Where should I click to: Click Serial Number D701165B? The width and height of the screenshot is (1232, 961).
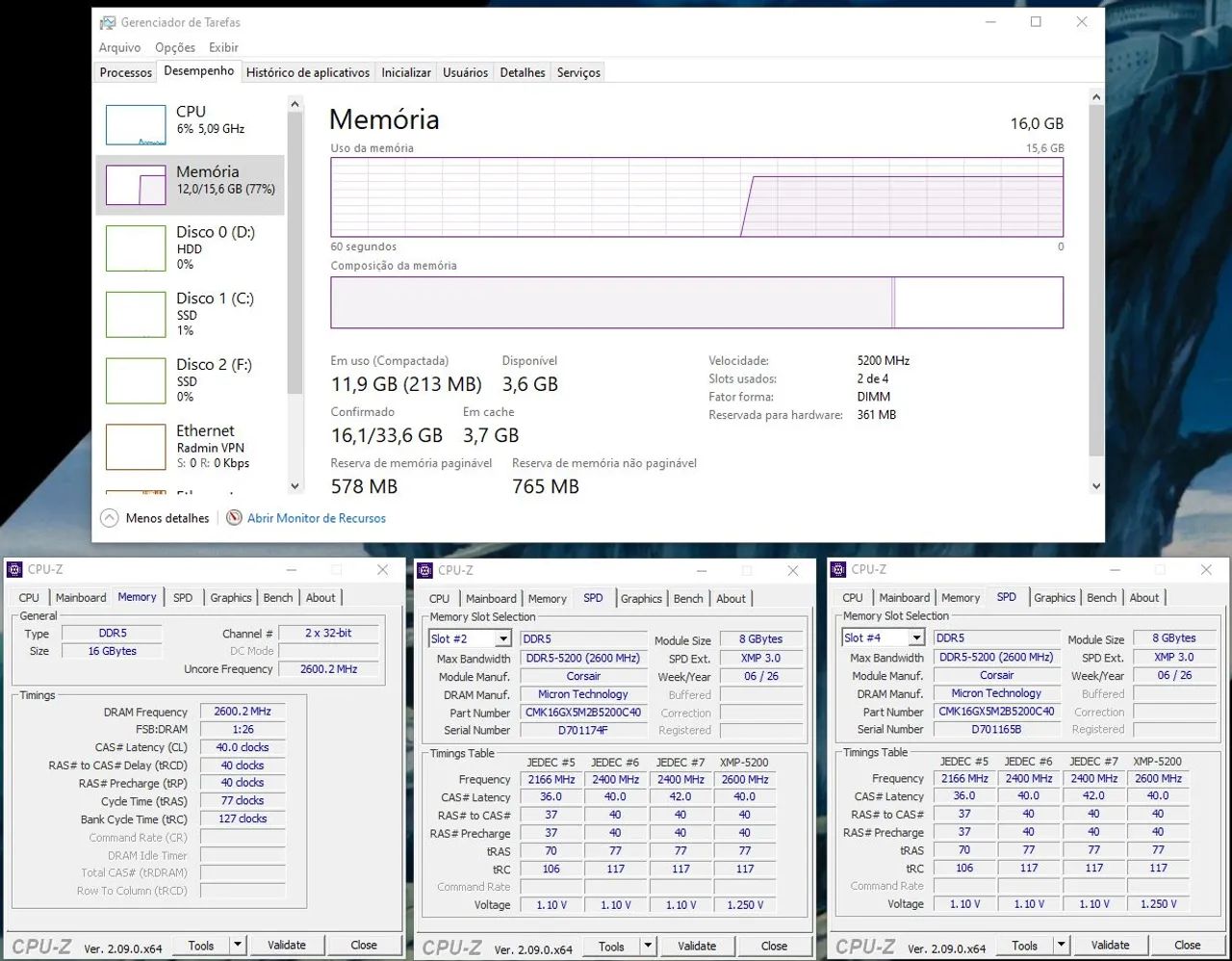click(x=996, y=730)
